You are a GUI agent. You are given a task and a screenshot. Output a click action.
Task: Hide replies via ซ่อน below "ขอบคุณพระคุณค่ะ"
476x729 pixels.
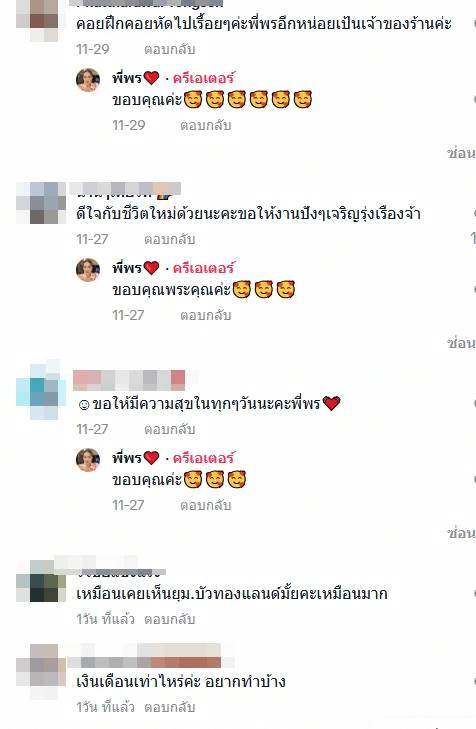pos(461,344)
